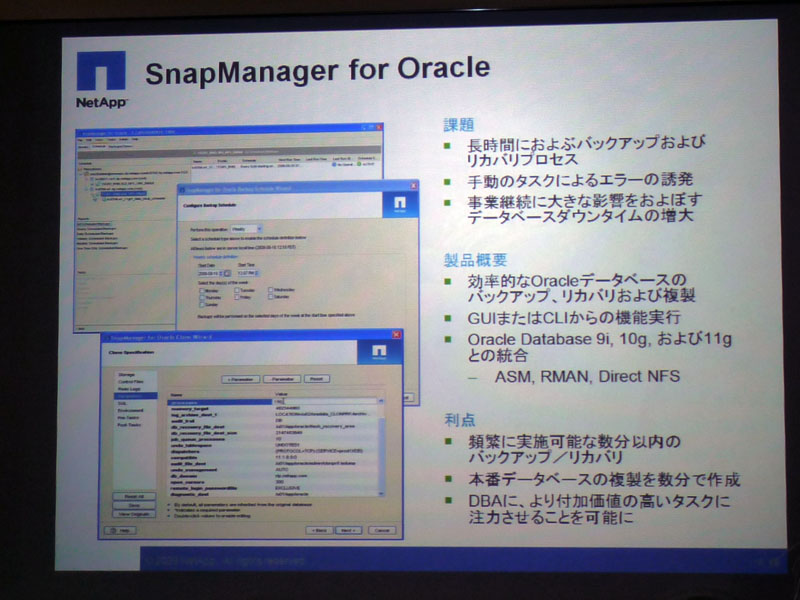Select the compatible parameter row
The image size is (800, 600).
(273, 457)
